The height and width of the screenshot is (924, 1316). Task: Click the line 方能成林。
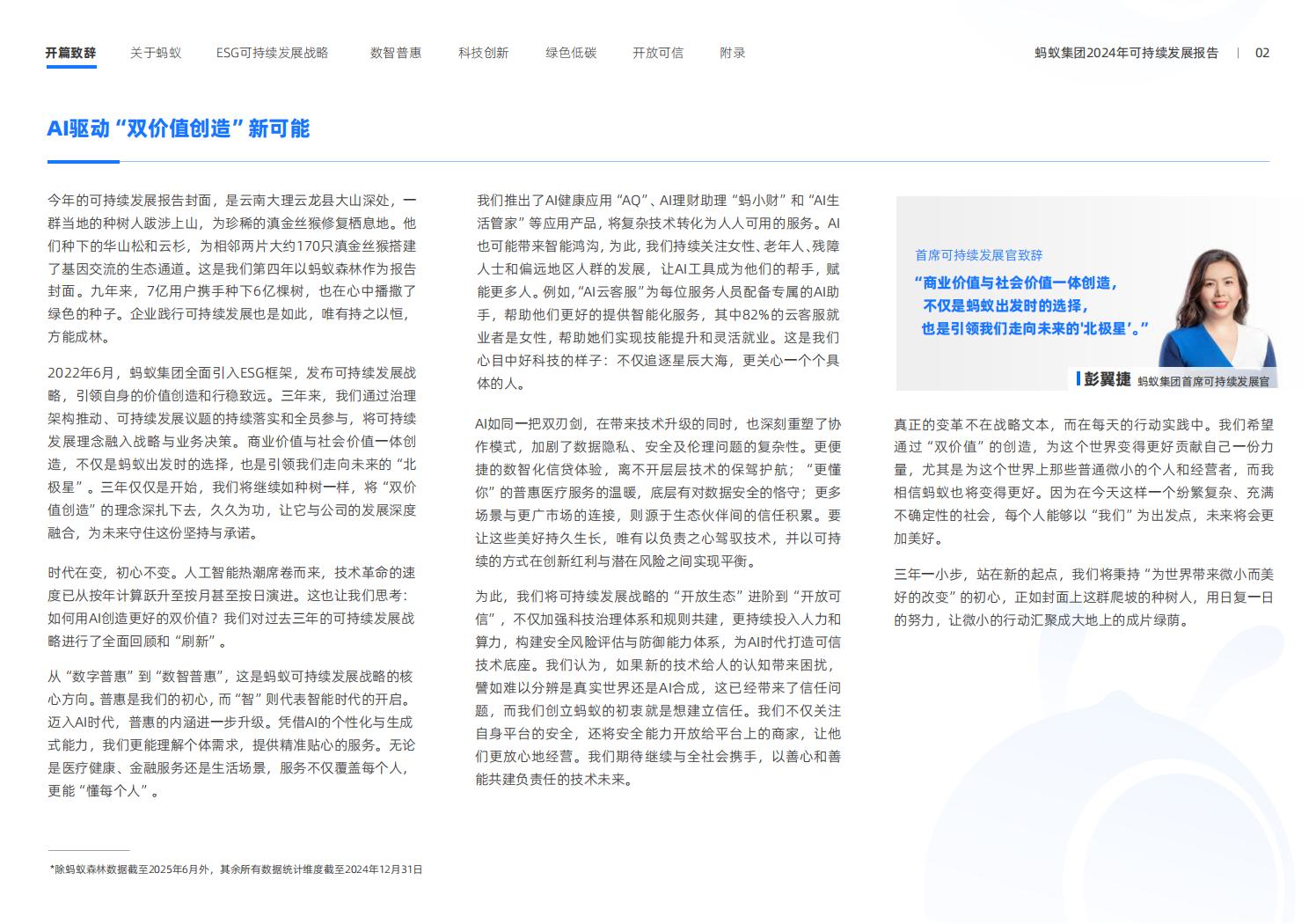(78, 337)
